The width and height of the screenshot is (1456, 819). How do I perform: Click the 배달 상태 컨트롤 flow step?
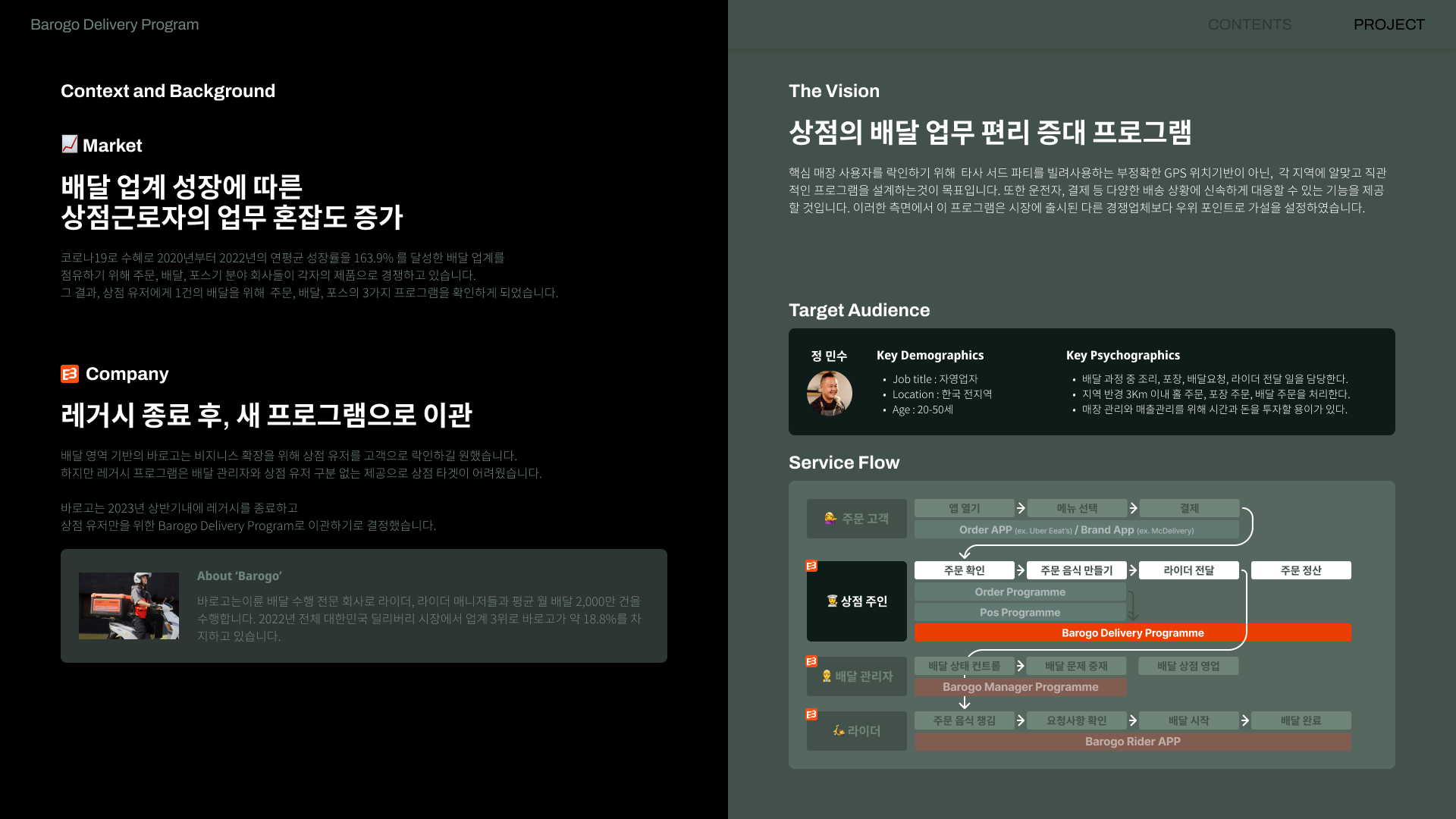pyautogui.click(x=965, y=666)
